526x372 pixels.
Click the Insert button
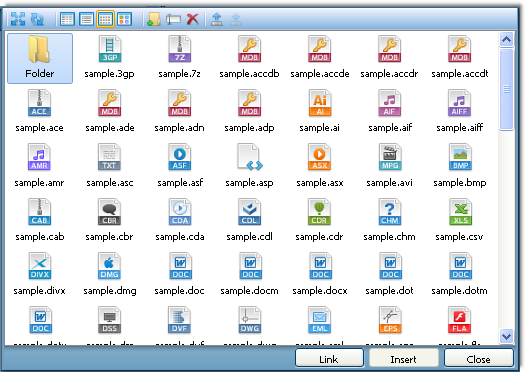click(x=404, y=359)
